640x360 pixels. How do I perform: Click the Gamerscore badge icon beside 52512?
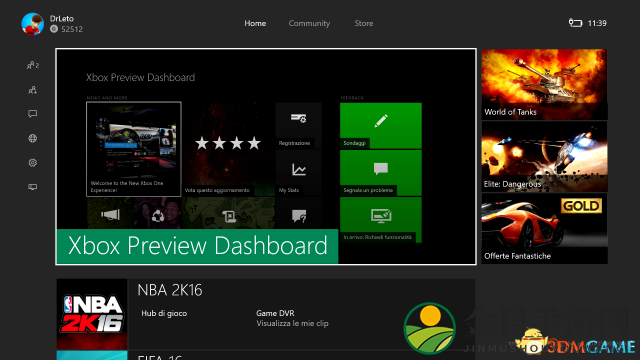point(54,29)
